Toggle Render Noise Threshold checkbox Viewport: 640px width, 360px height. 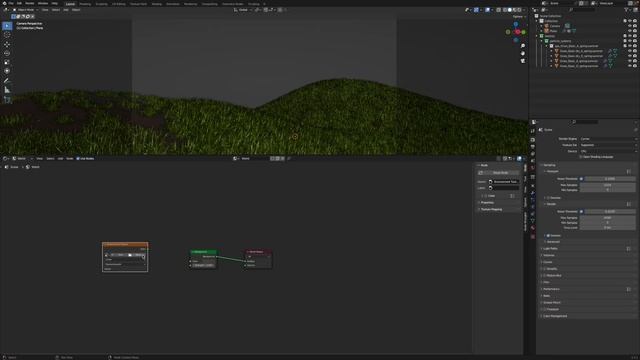coord(581,211)
